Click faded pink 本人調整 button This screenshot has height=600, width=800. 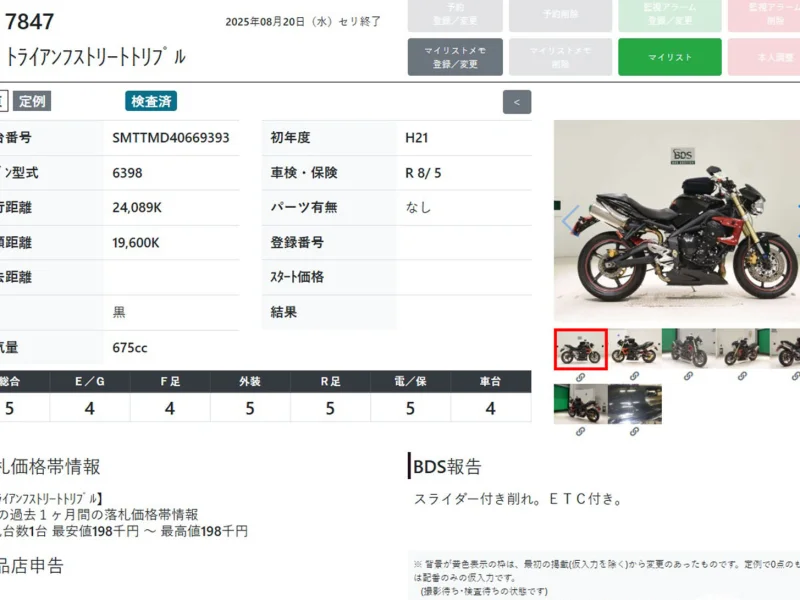point(764,57)
